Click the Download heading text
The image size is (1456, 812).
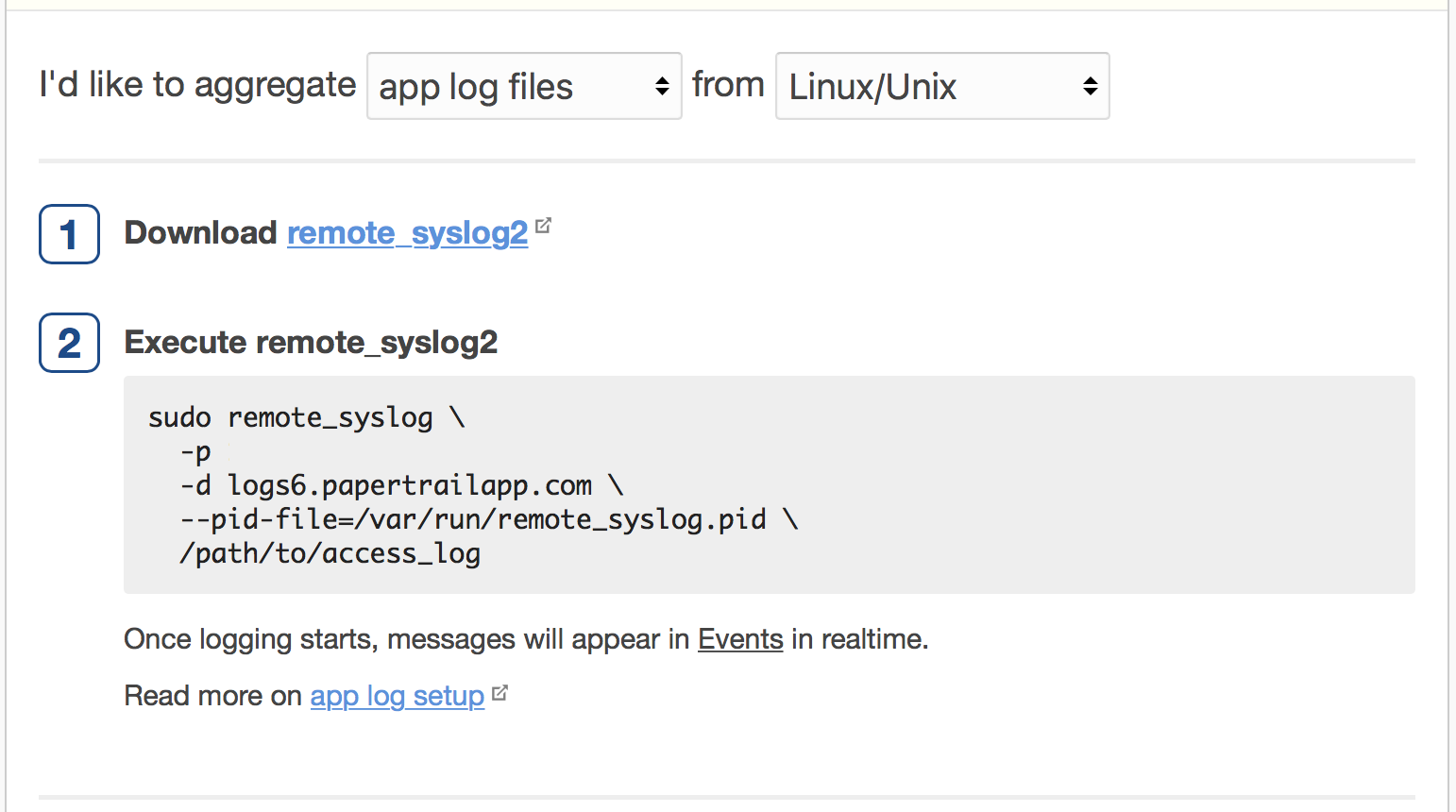200,233
